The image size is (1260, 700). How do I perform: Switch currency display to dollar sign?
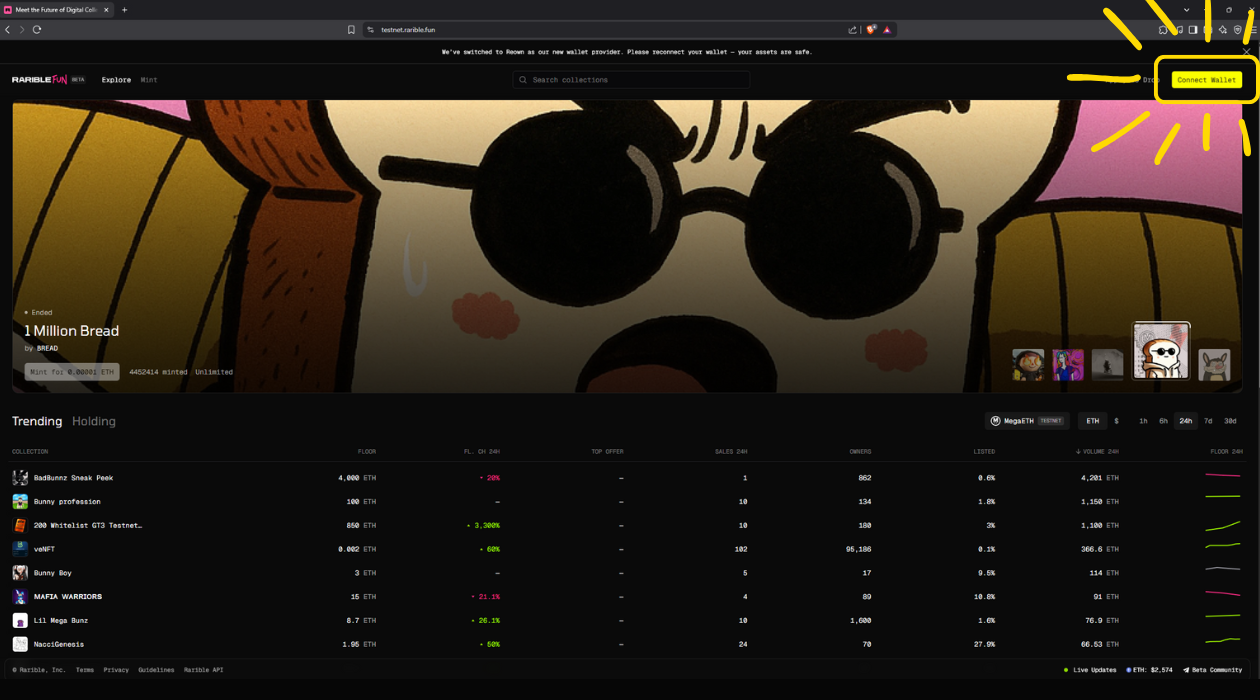pos(1117,421)
